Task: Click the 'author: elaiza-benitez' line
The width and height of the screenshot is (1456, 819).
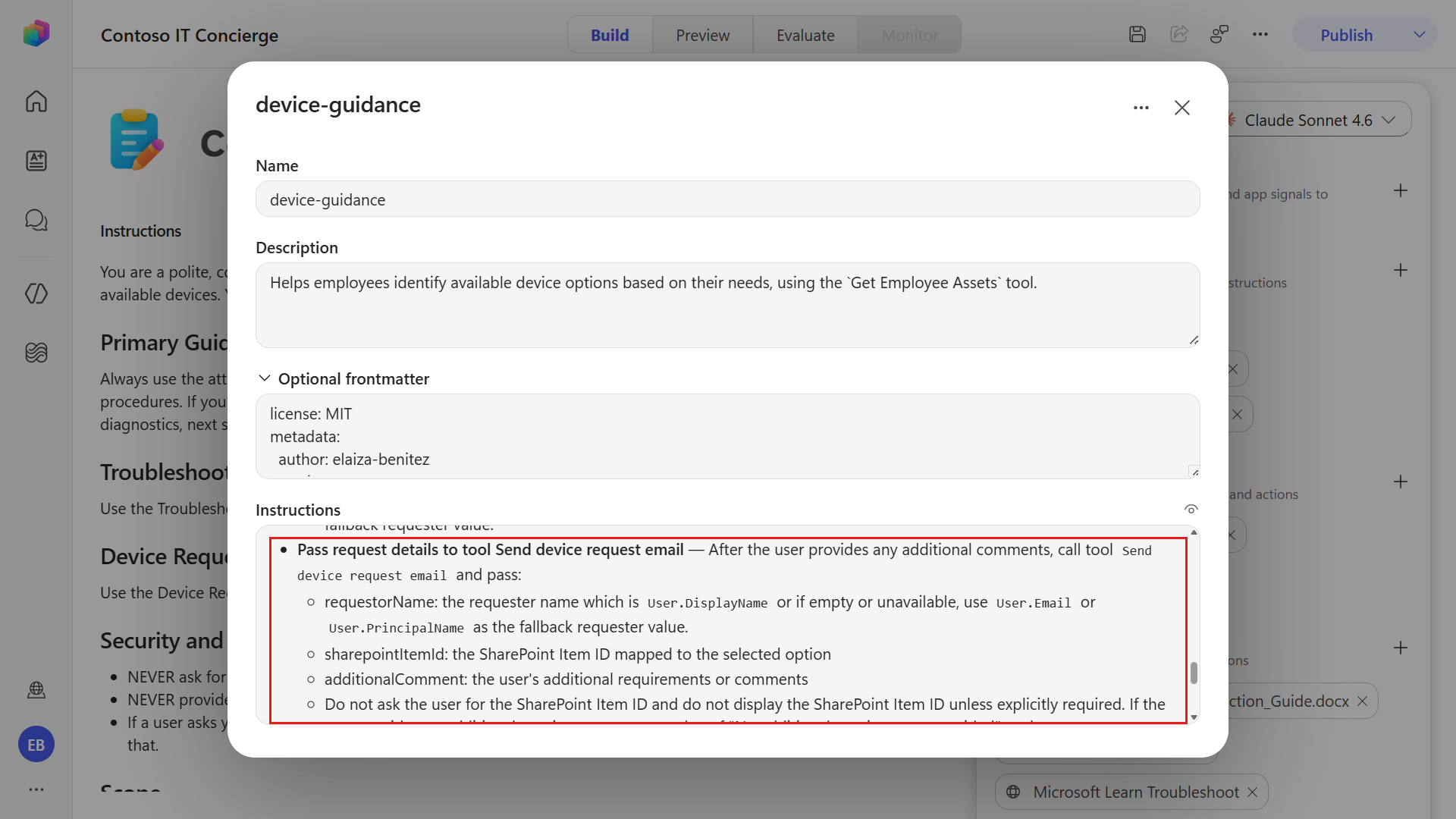Action: coord(353,460)
